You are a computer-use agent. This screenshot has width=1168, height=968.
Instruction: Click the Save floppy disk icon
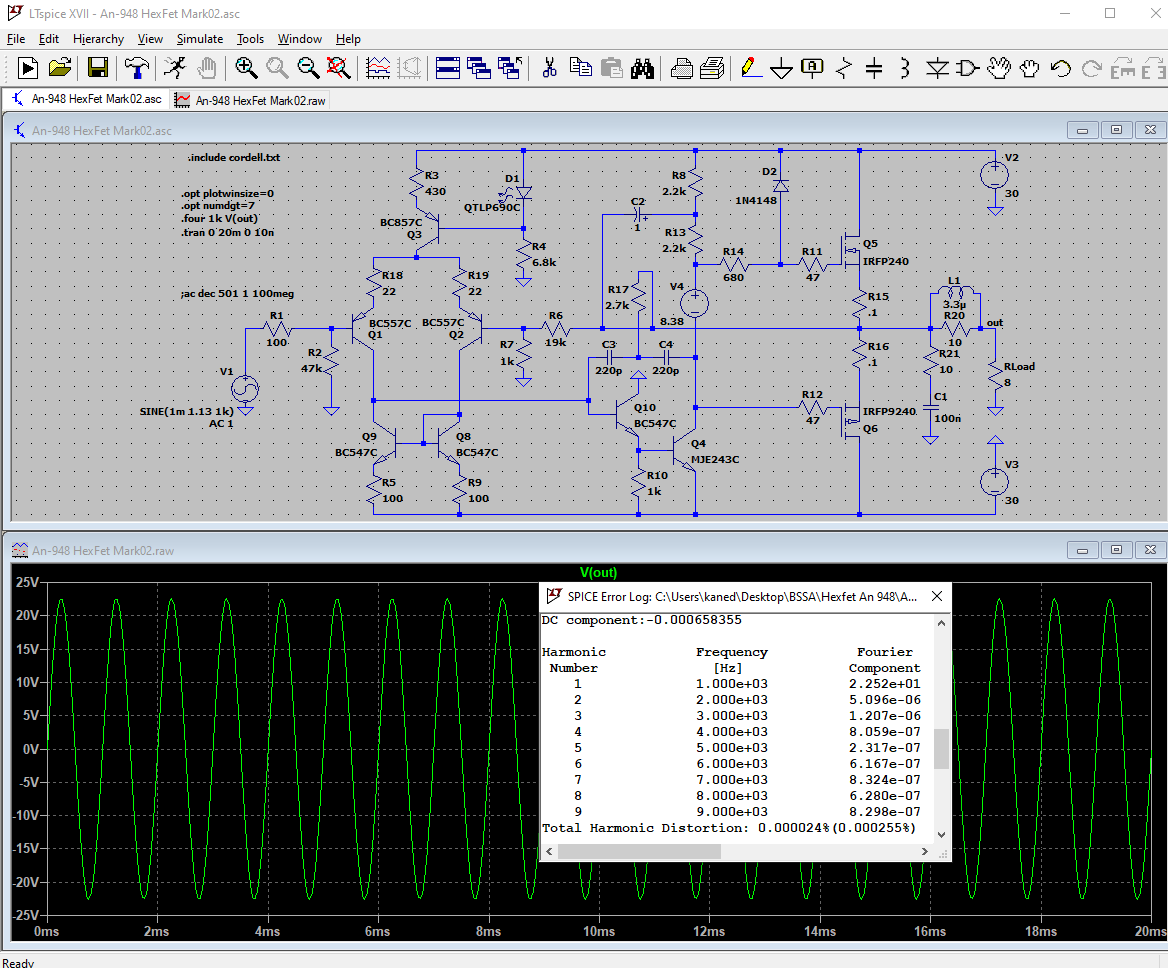(98, 68)
